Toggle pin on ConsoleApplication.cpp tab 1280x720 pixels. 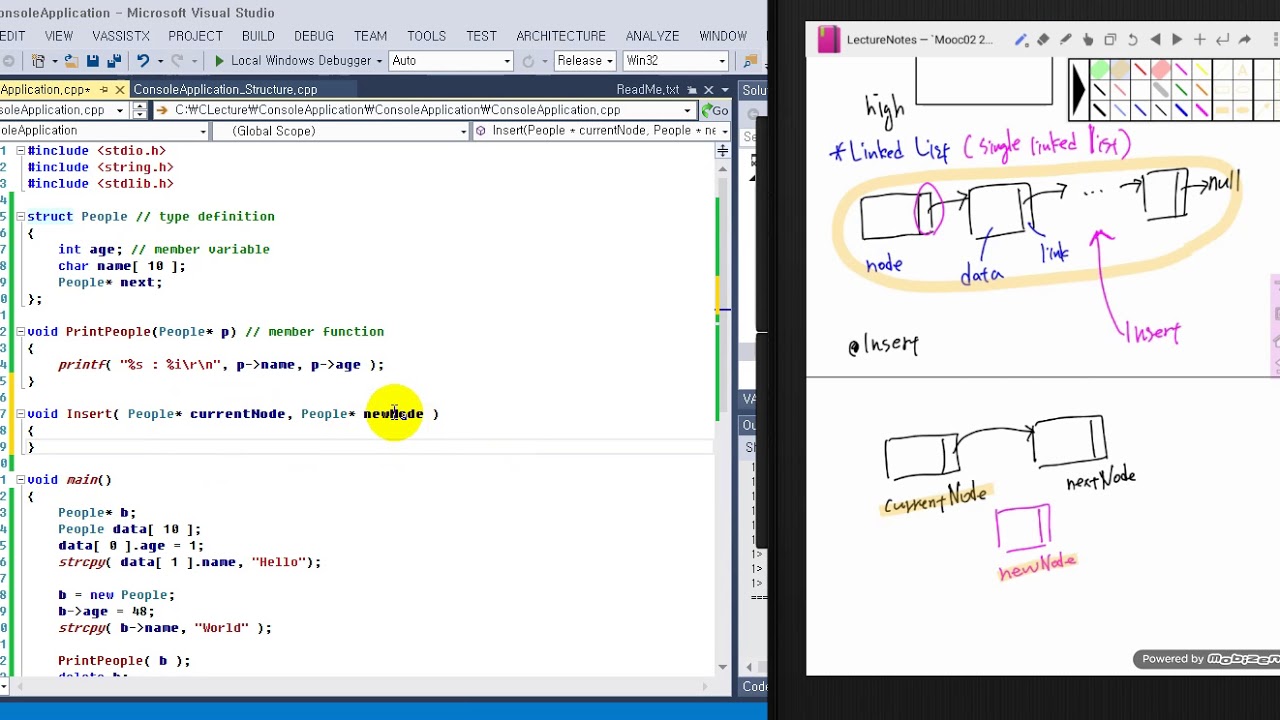[x=104, y=90]
